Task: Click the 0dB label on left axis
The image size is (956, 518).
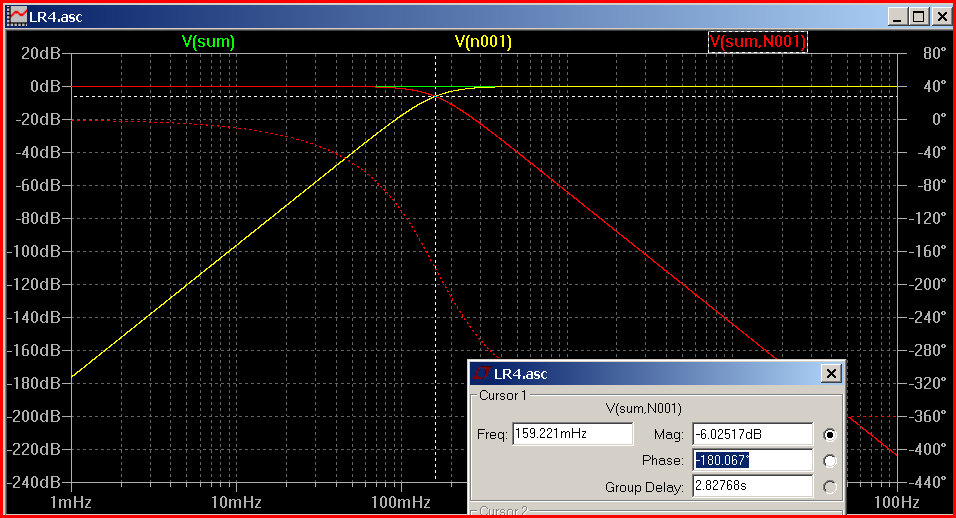Action: 46,87
